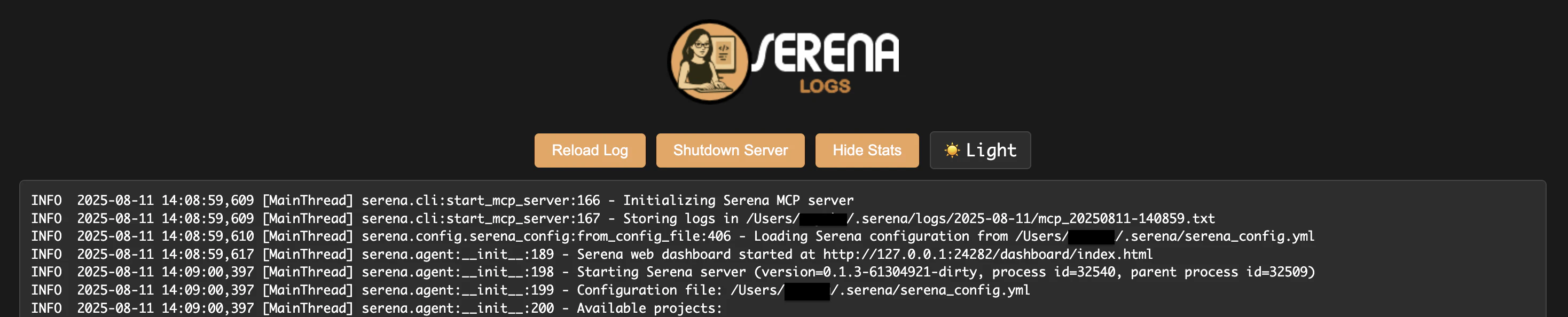Shut down the Serena server
The width and height of the screenshot is (1568, 317).
(x=730, y=150)
